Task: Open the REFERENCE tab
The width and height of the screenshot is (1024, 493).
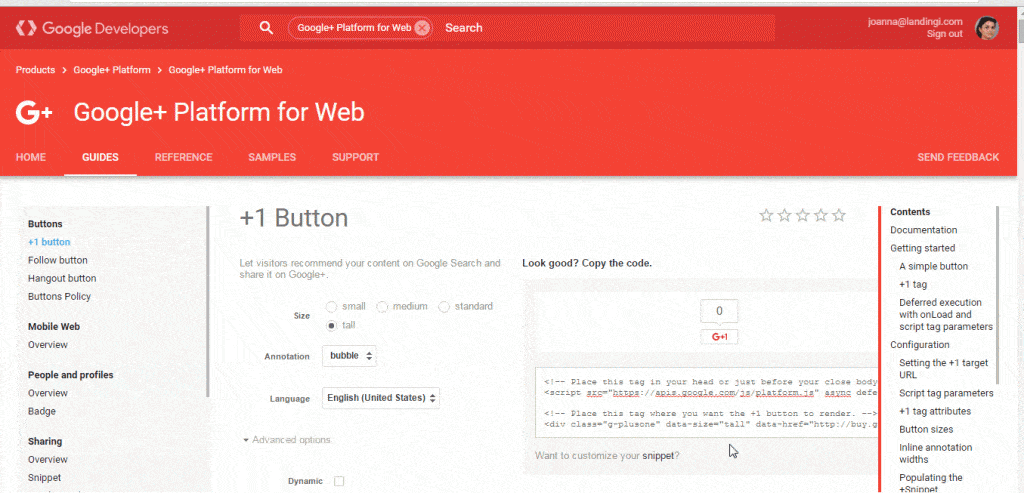Action: click(184, 157)
